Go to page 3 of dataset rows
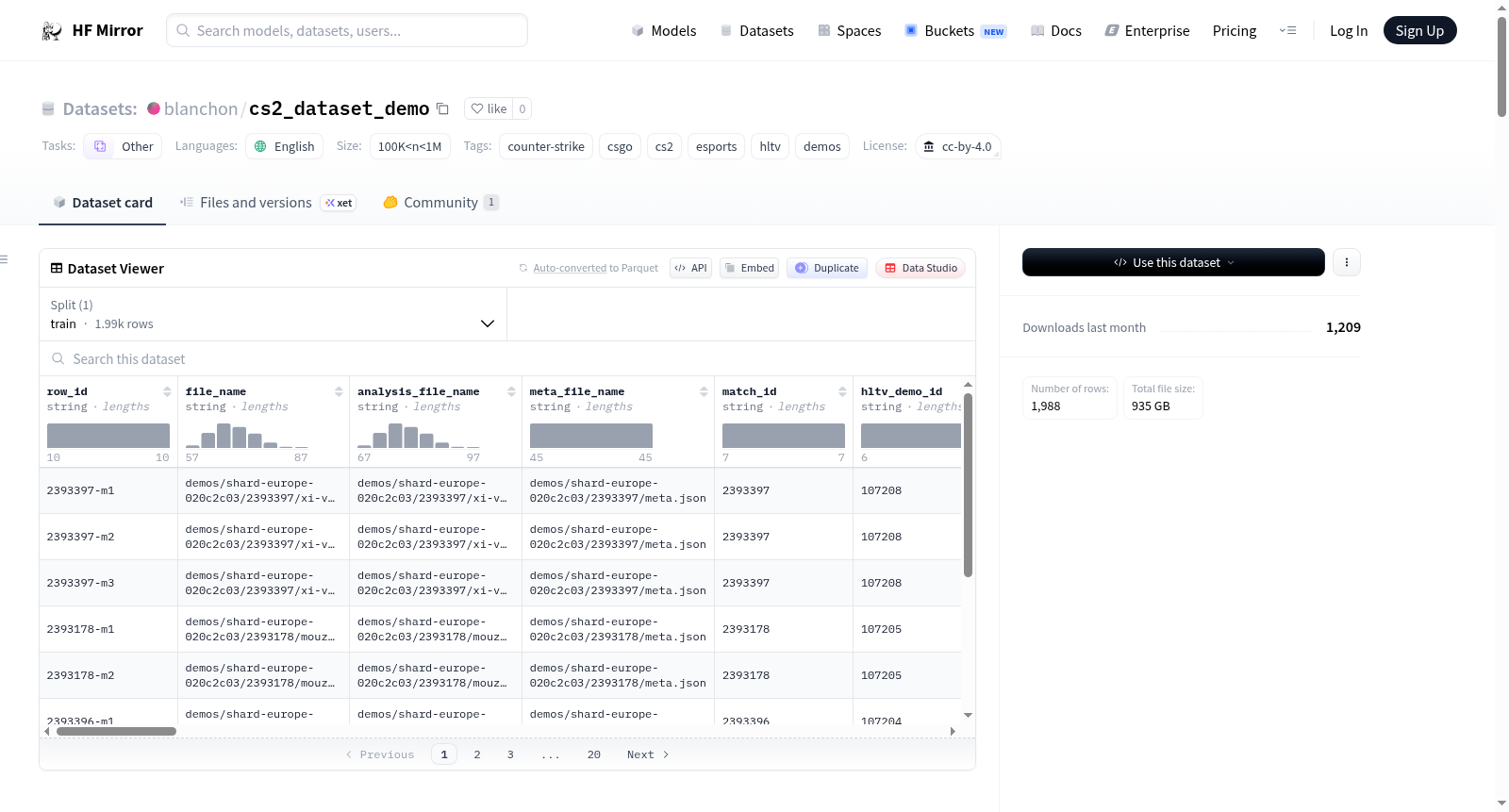The width and height of the screenshot is (1509, 812). [x=510, y=754]
